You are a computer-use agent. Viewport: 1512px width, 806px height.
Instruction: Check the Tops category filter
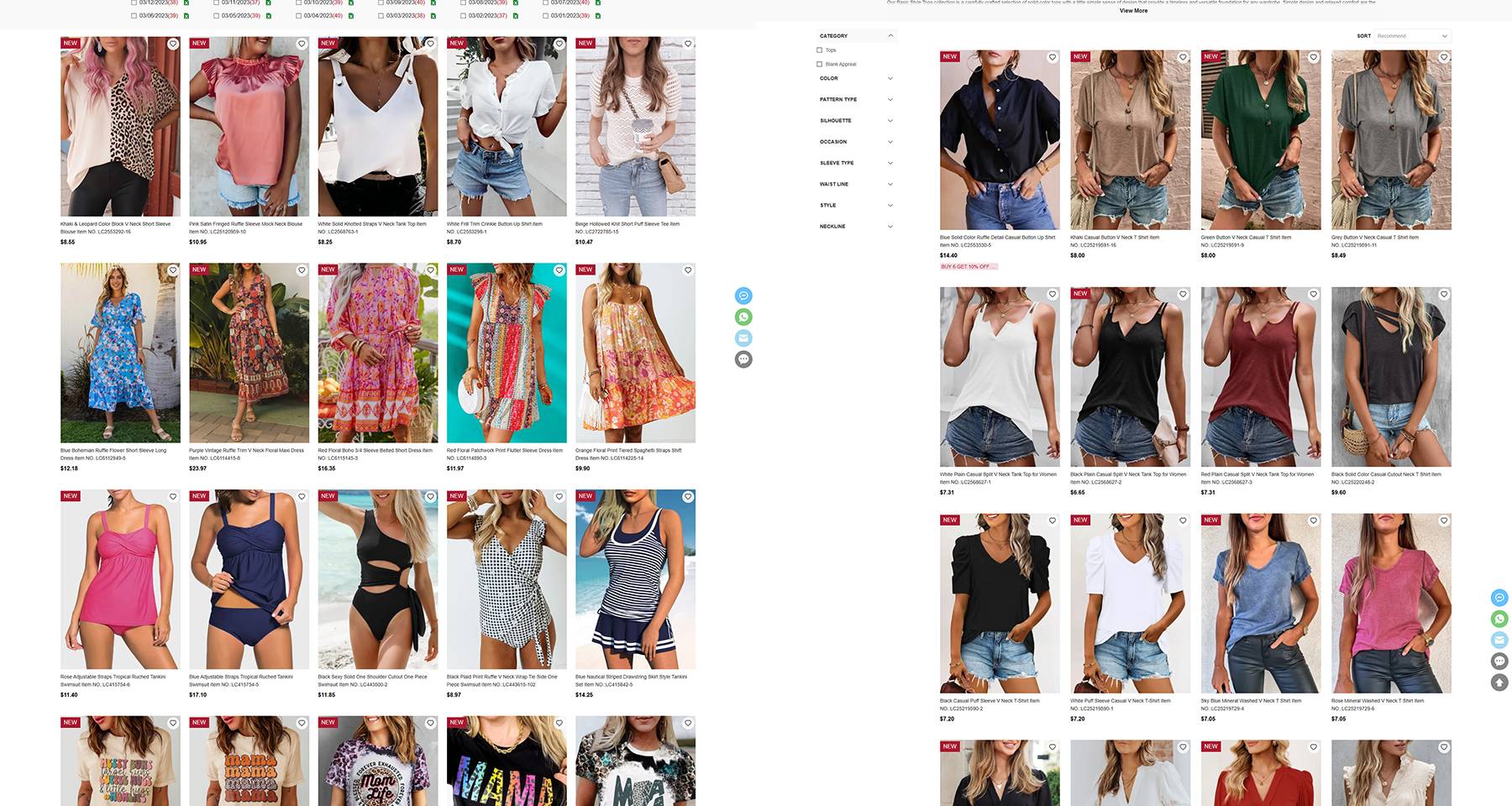click(x=820, y=50)
